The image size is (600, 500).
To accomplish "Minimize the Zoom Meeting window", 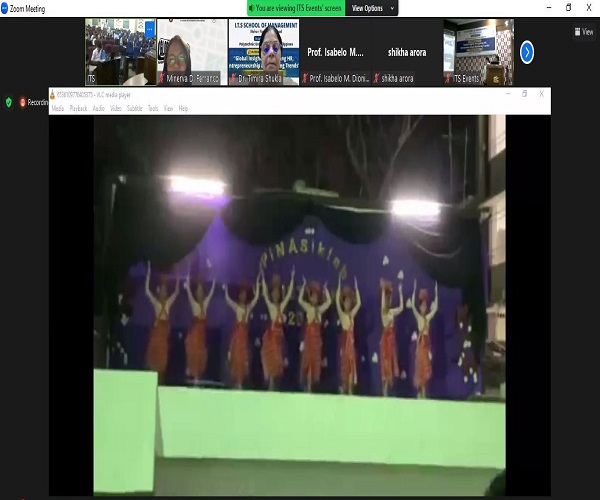I will (x=549, y=8).
